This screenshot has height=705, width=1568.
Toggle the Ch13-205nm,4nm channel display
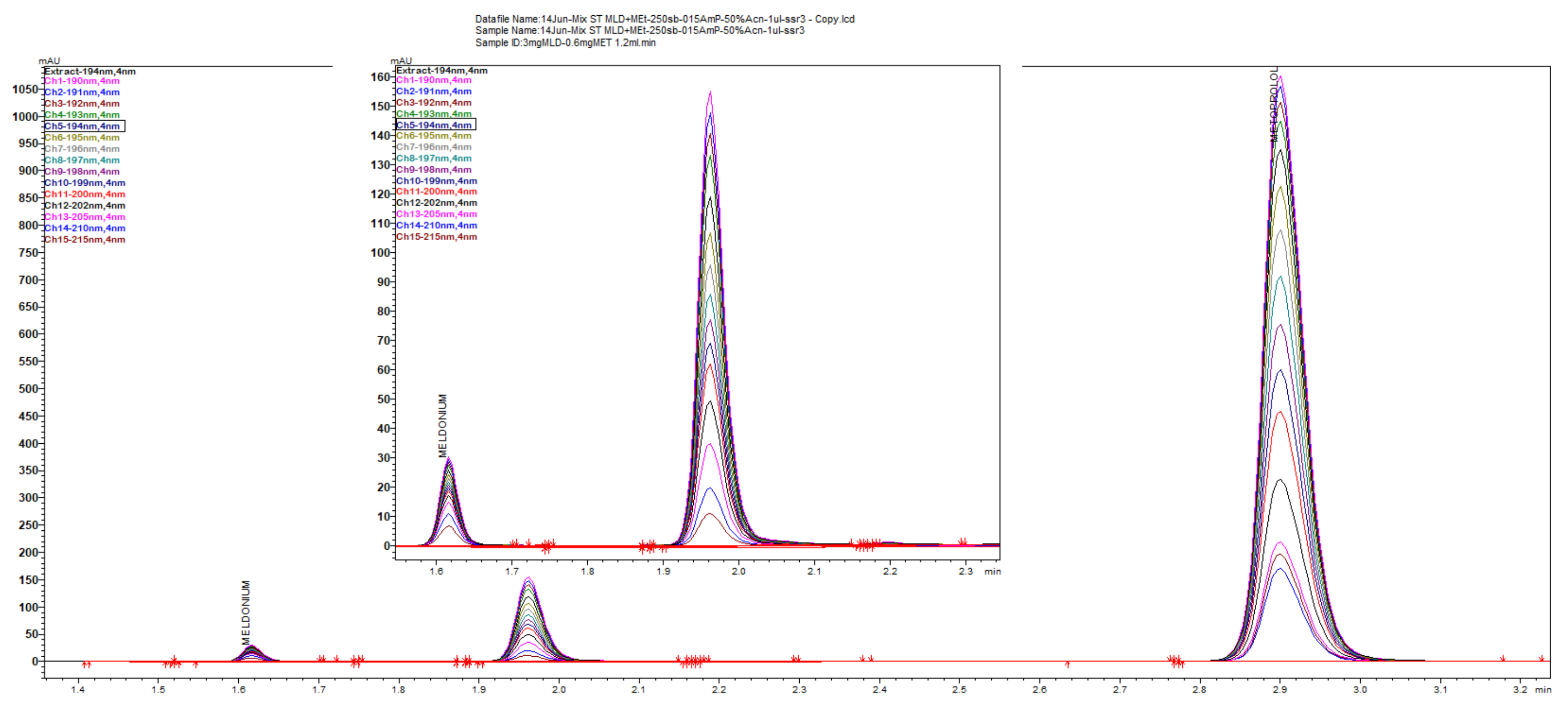[84, 217]
